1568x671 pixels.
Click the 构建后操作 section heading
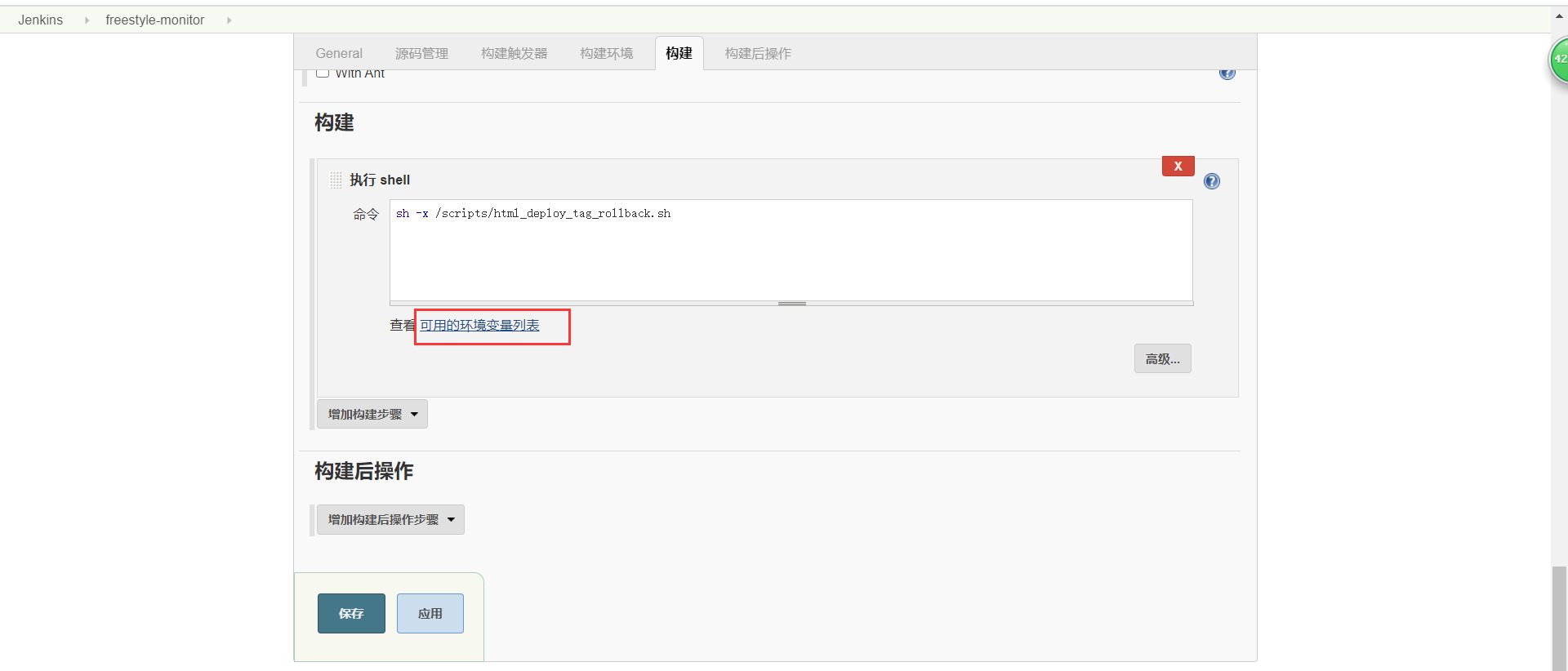tap(364, 471)
